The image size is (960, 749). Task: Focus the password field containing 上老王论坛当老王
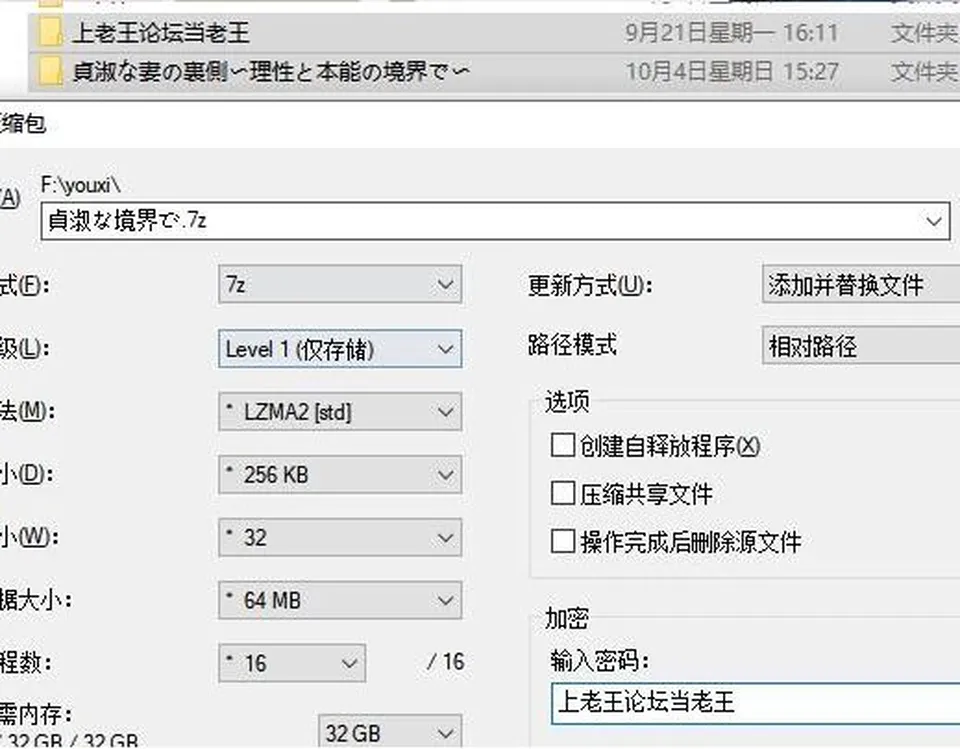pyautogui.click(x=756, y=703)
